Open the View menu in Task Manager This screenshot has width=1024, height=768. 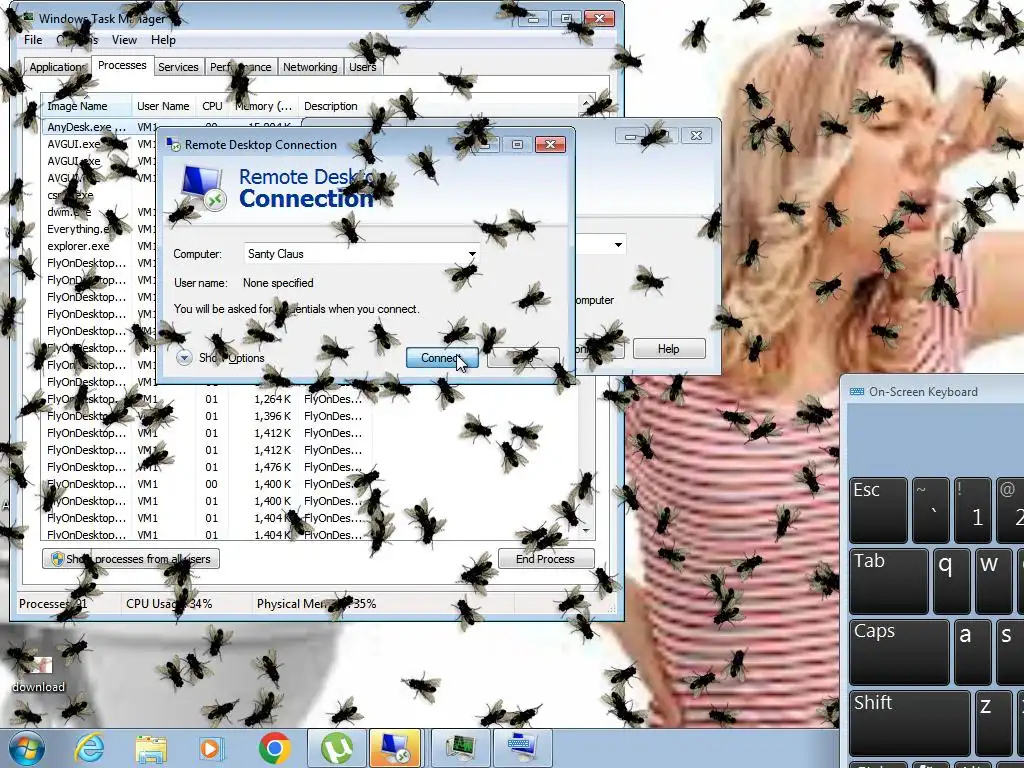[124, 40]
